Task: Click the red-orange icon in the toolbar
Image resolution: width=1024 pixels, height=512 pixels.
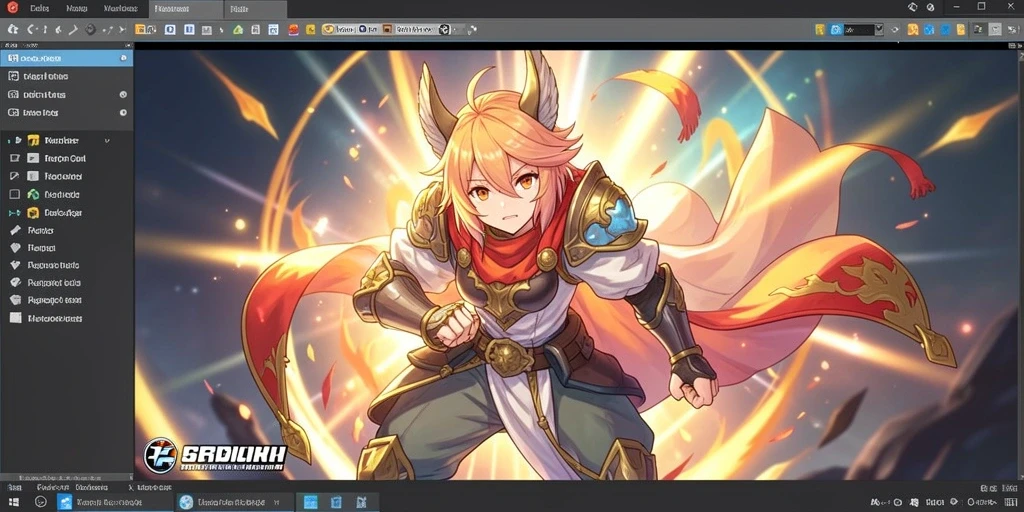Action: tap(293, 29)
